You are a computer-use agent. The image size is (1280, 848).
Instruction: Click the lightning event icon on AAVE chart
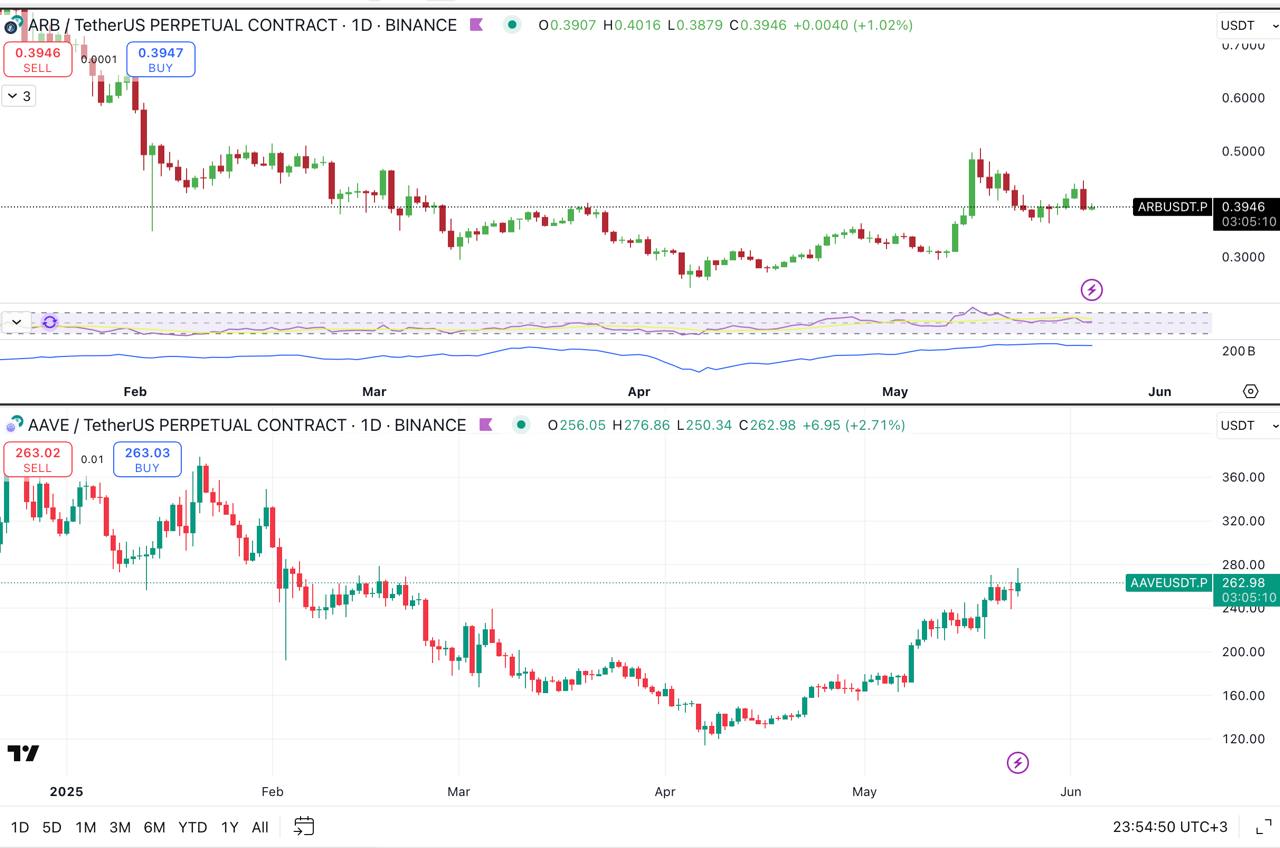pyautogui.click(x=1017, y=763)
